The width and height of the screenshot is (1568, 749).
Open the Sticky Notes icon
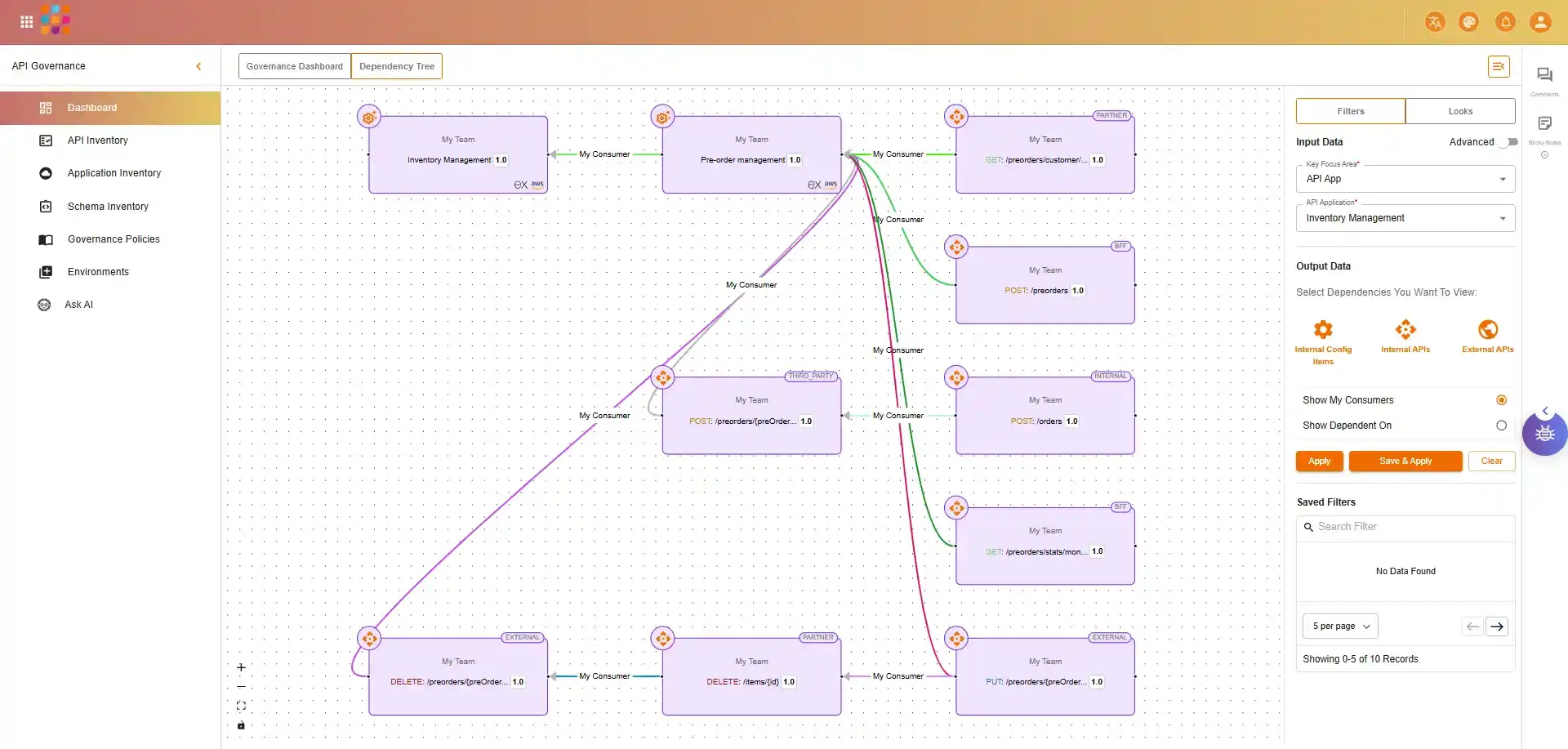pyautogui.click(x=1544, y=124)
